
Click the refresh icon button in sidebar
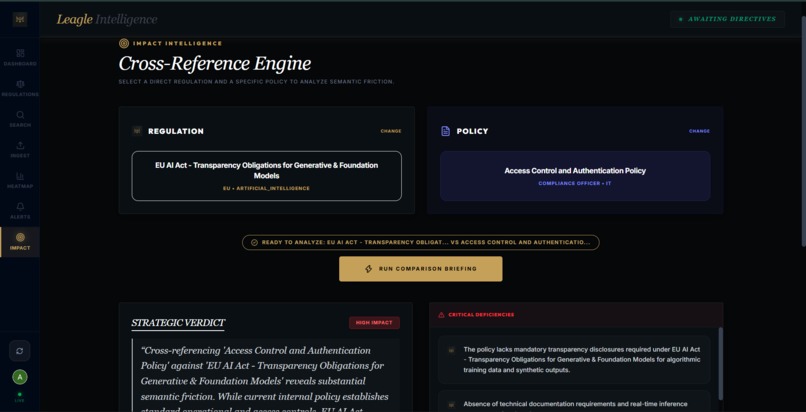(20, 351)
